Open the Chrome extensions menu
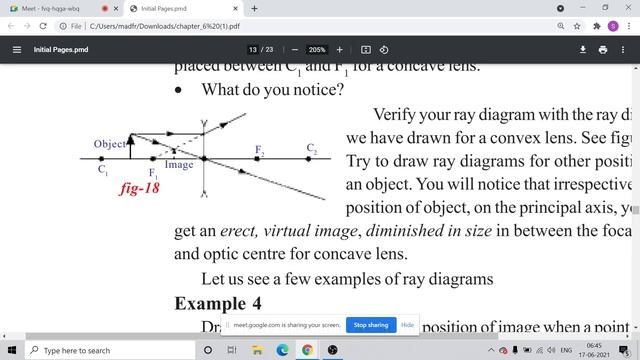The height and width of the screenshot is (360, 640). (597, 26)
